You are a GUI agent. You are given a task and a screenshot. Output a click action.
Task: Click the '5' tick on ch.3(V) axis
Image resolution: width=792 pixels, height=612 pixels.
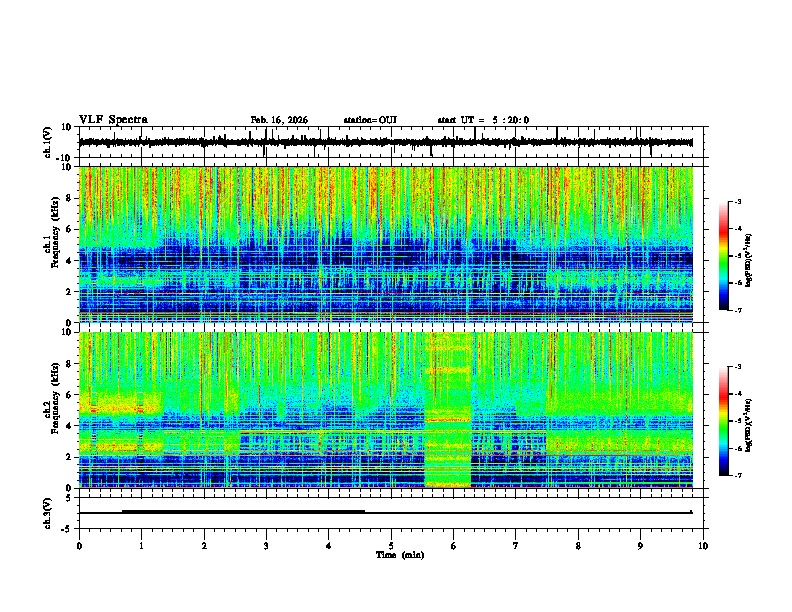pyautogui.click(x=70, y=498)
